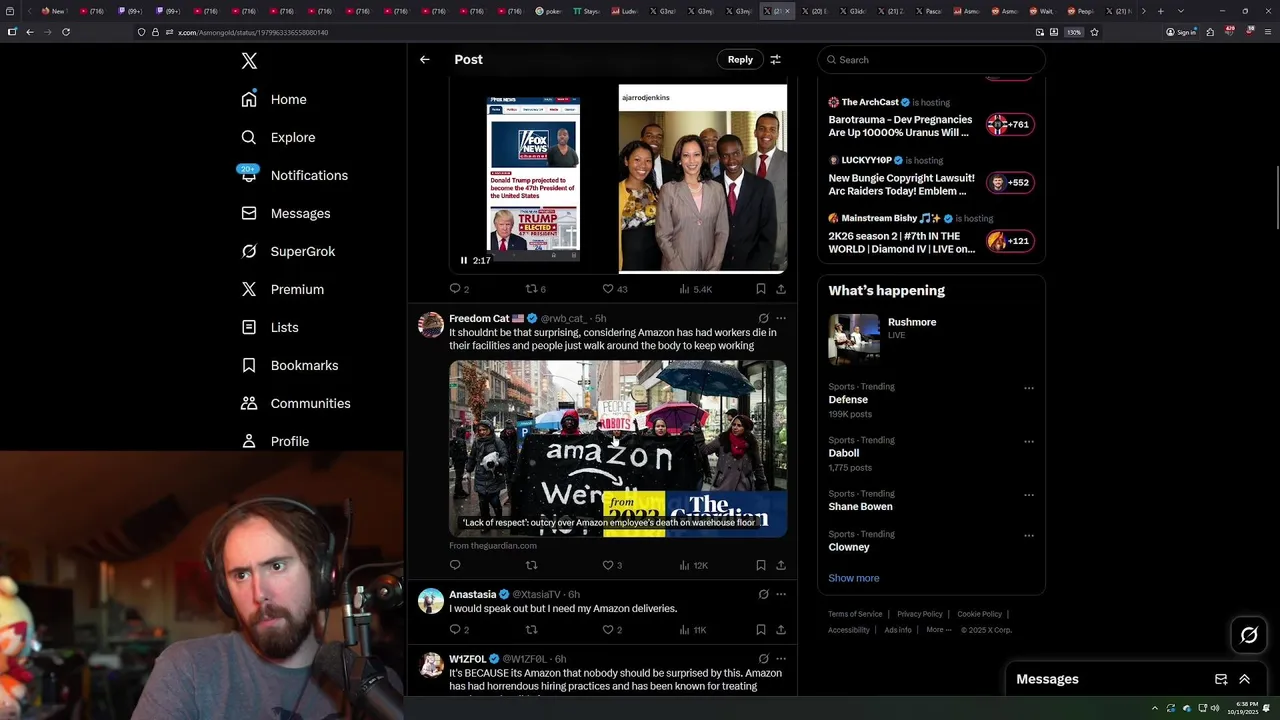Click the browser address bar URL
1280x720 pixels.
[253, 32]
